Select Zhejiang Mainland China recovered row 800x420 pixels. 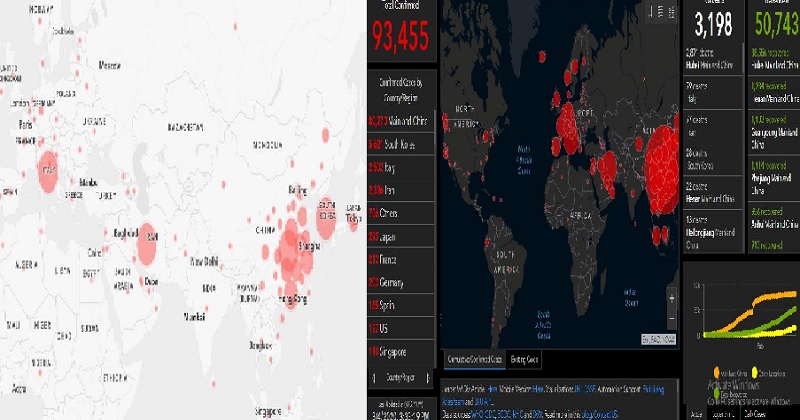tap(774, 178)
